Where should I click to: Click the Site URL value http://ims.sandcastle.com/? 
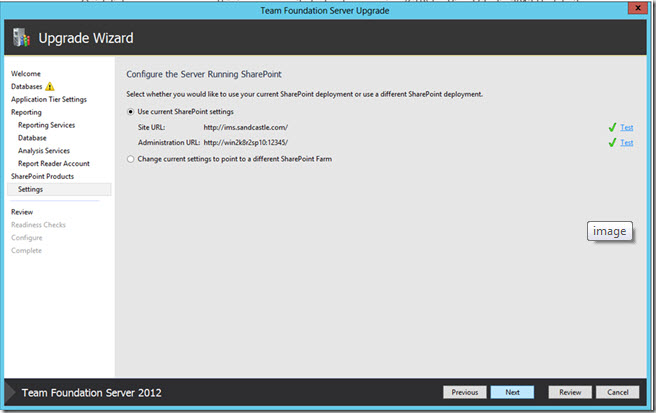pos(246,127)
